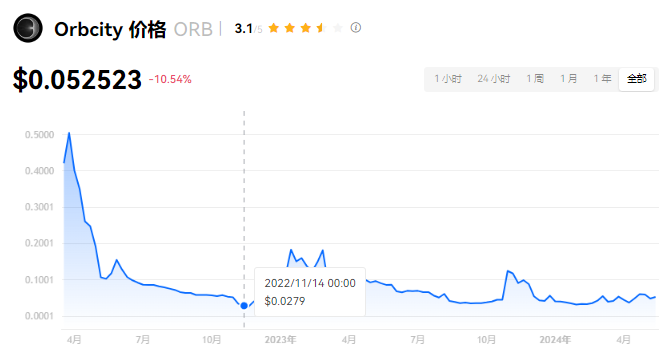Click the half-filled fourth star
The width and height of the screenshot is (667, 360).
(321, 28)
